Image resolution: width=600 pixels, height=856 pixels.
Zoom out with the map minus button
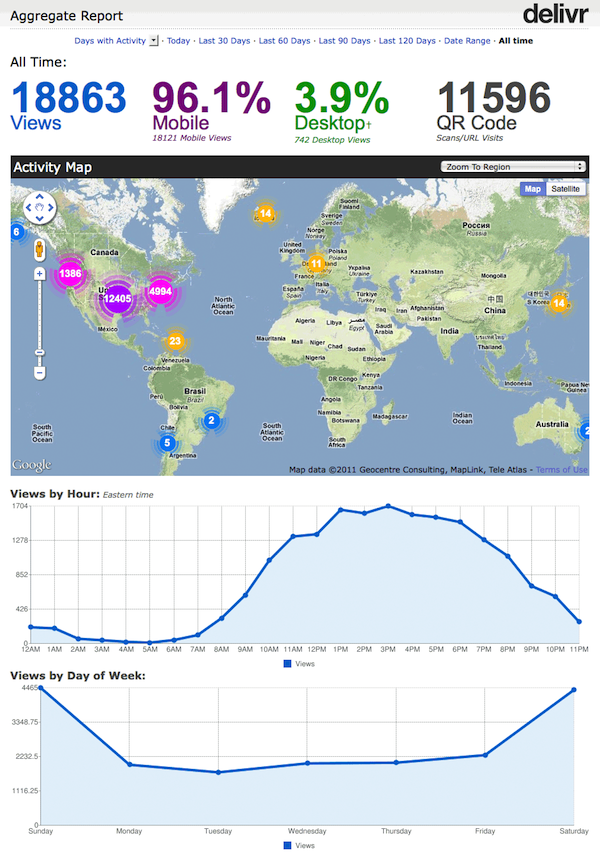39,373
